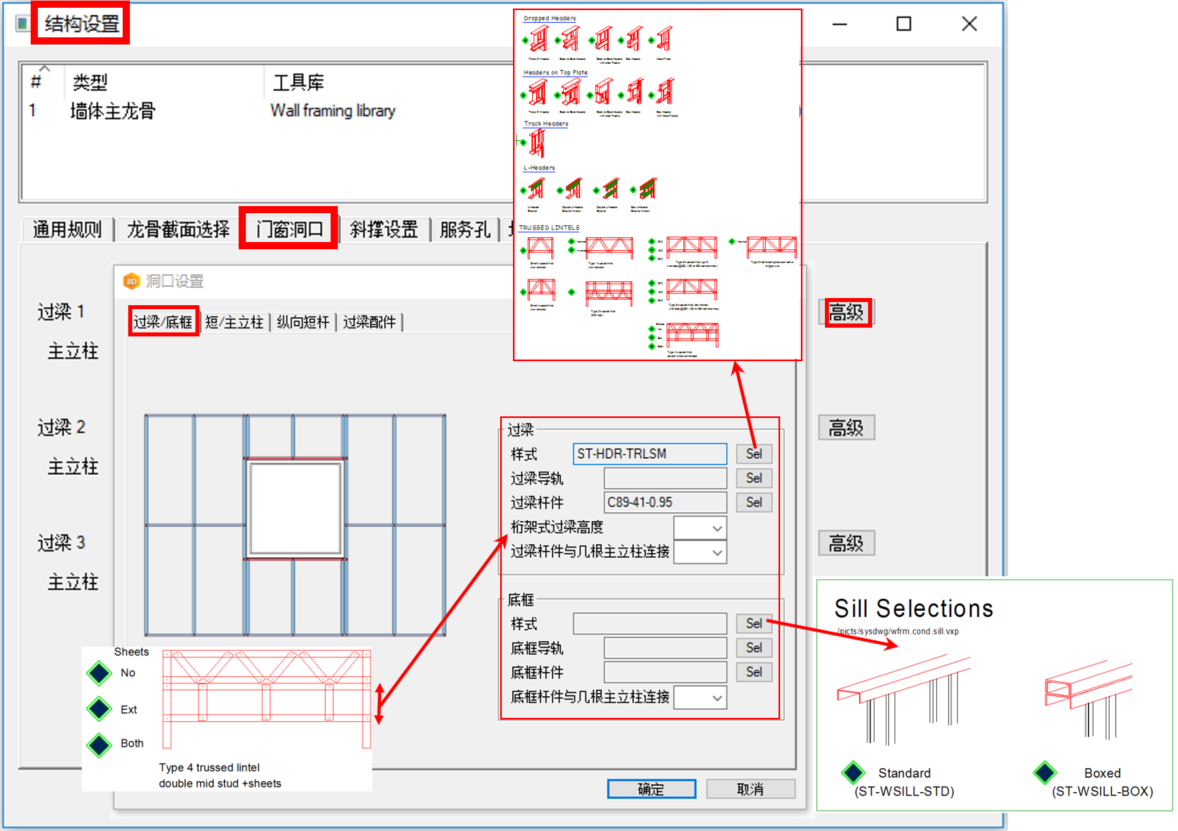Select the Both sheets diamond option
This screenshot has width=1178, height=831.
click(x=99, y=745)
